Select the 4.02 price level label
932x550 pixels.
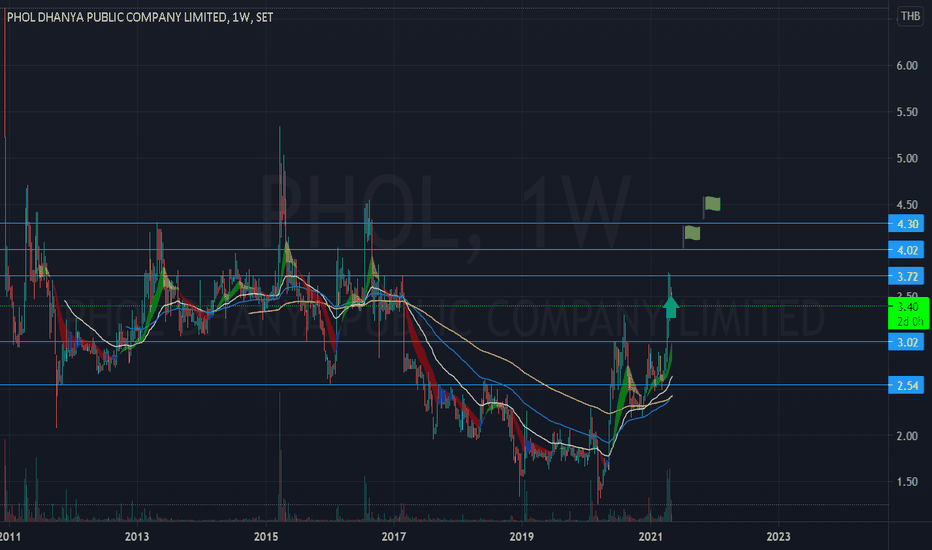(x=906, y=250)
